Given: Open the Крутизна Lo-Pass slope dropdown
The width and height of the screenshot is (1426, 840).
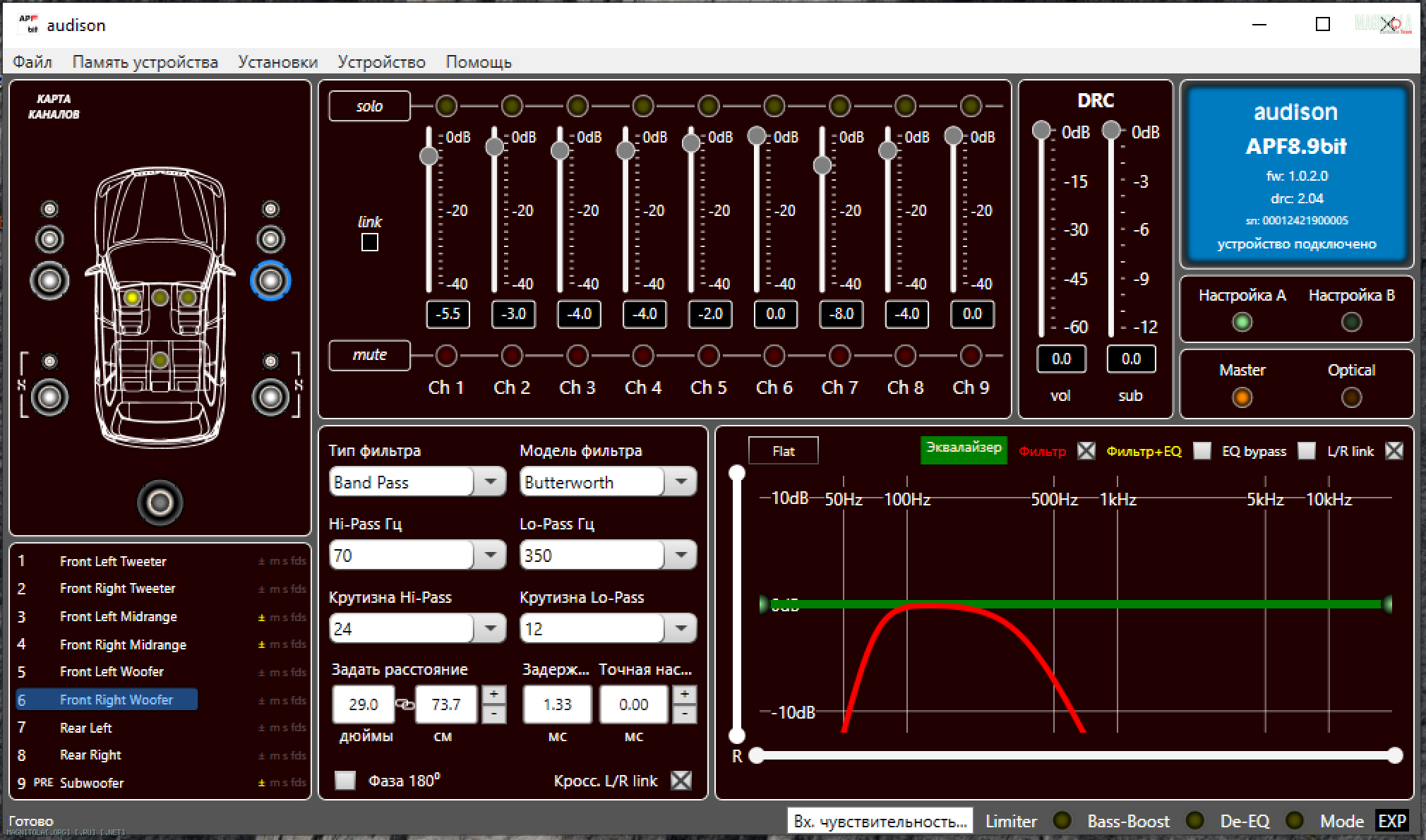Looking at the screenshot, I should 609,629.
